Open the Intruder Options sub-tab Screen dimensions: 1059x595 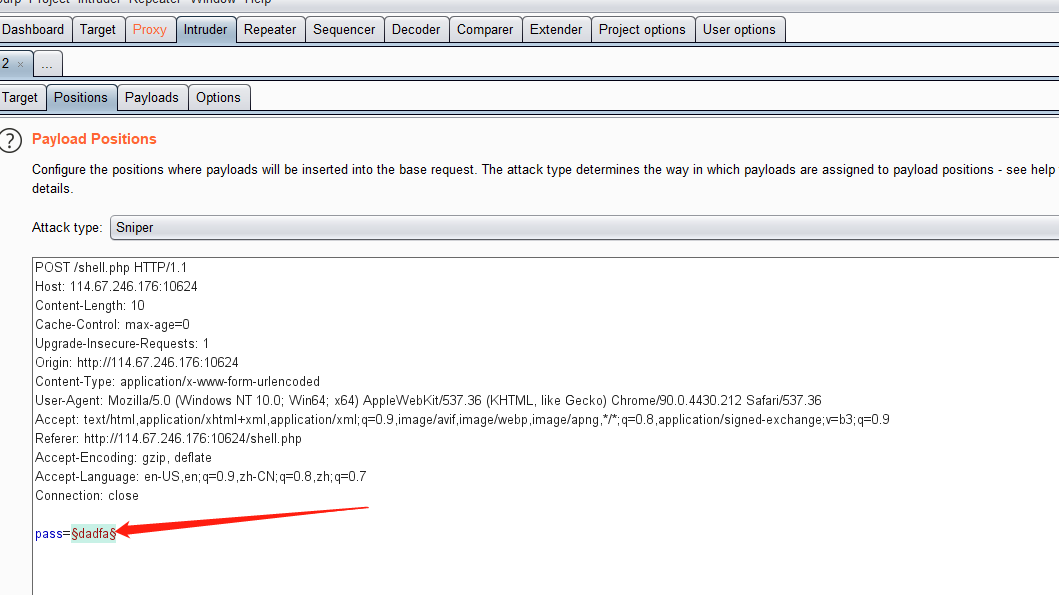[x=218, y=97]
